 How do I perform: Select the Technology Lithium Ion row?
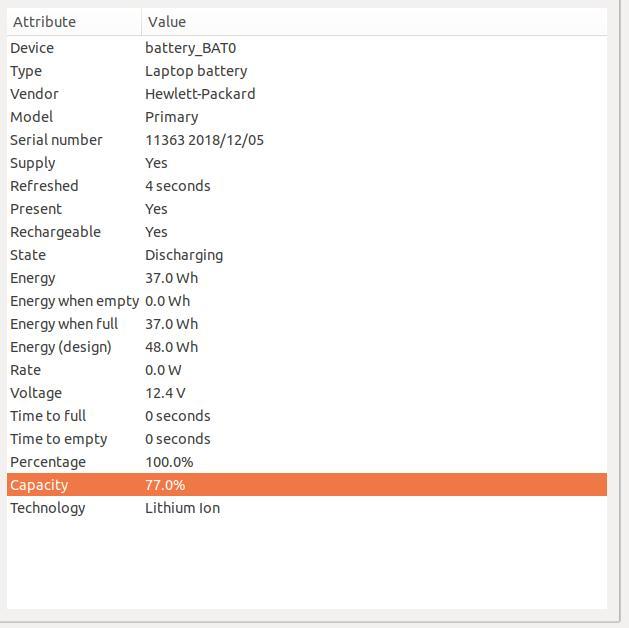pos(307,508)
